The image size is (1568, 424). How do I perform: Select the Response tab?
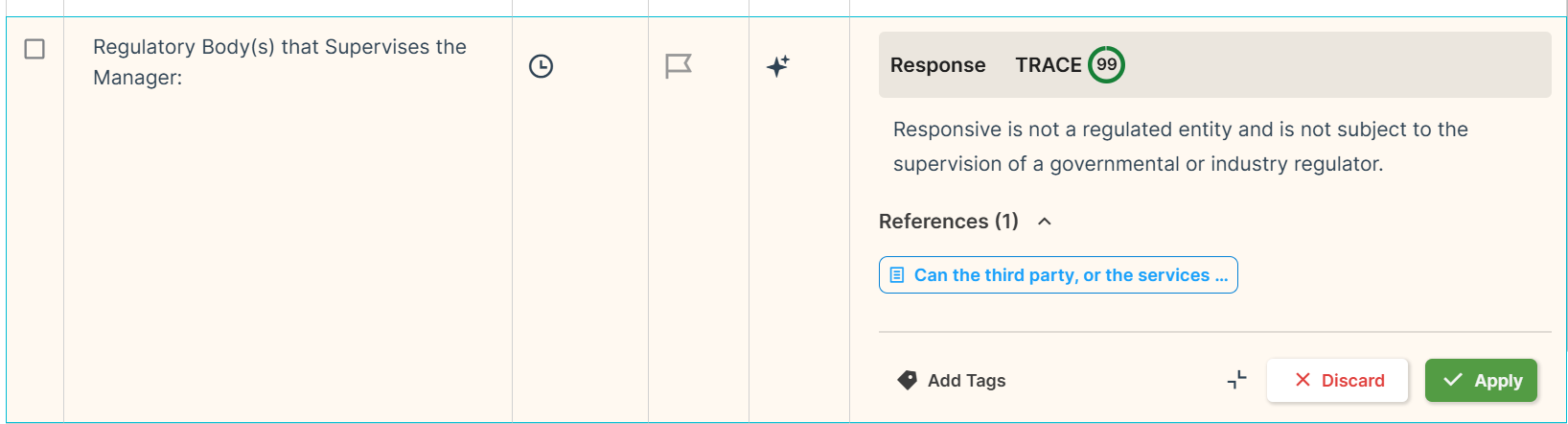pos(937,65)
